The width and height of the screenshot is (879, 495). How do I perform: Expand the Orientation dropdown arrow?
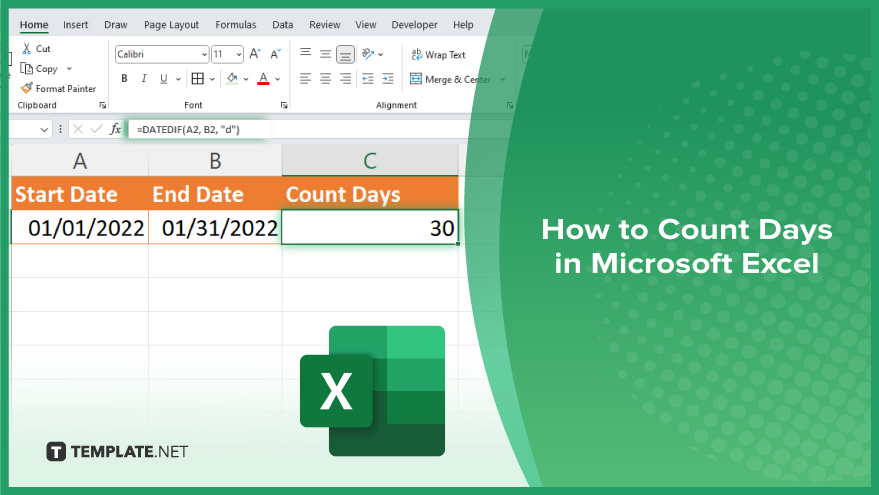[x=381, y=54]
